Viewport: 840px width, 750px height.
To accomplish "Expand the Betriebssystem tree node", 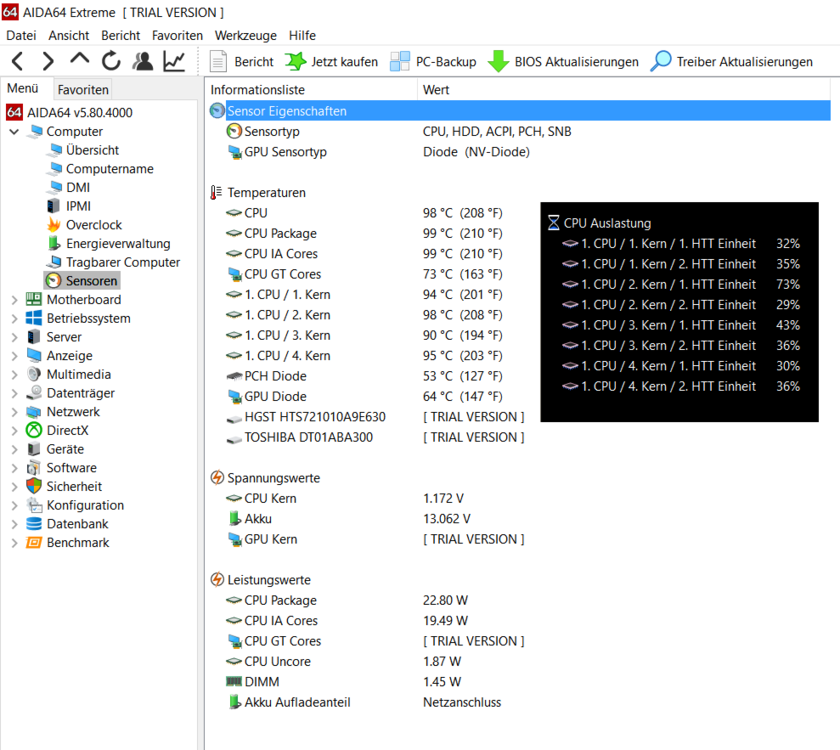I will [14, 319].
